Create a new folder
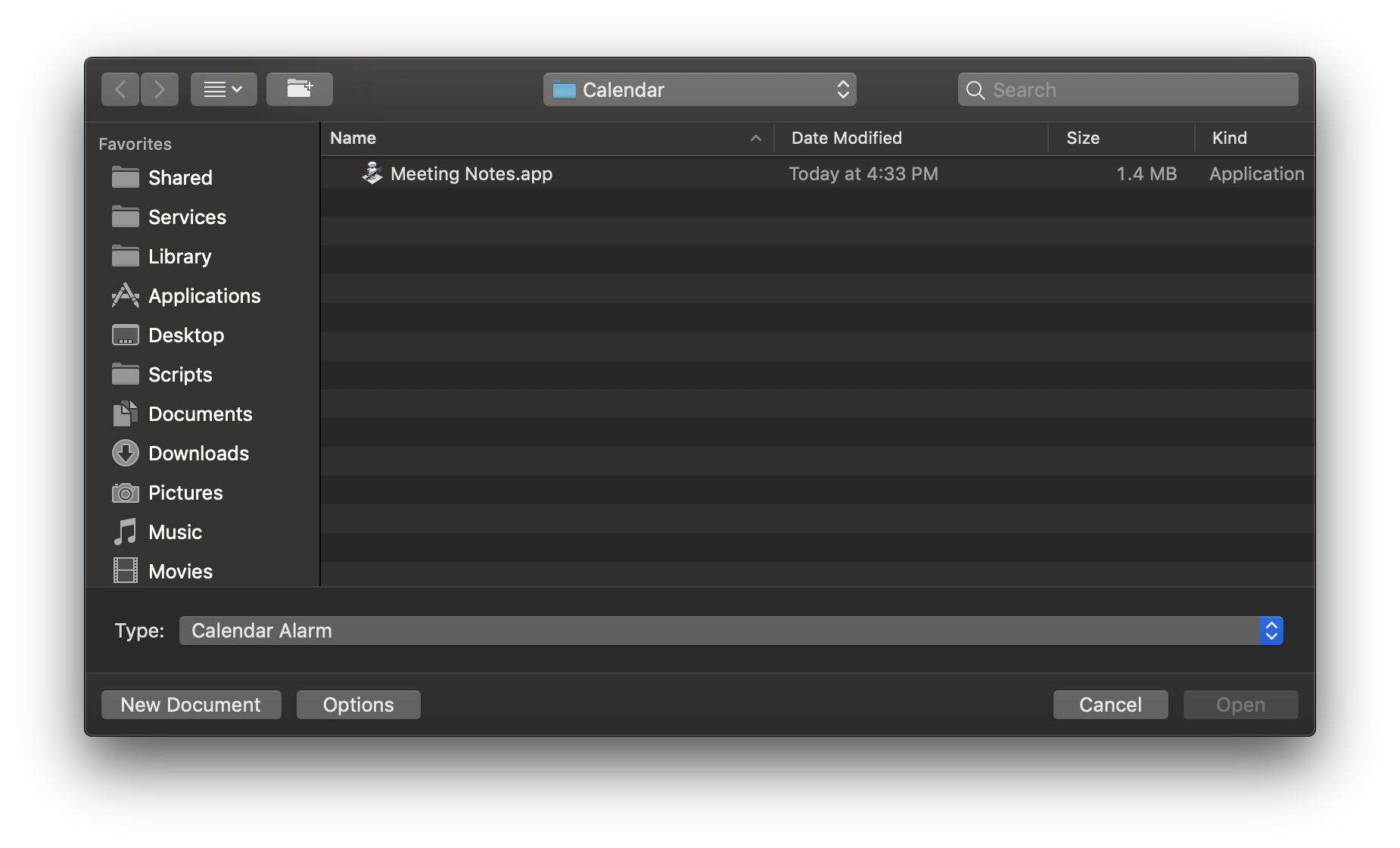 300,89
